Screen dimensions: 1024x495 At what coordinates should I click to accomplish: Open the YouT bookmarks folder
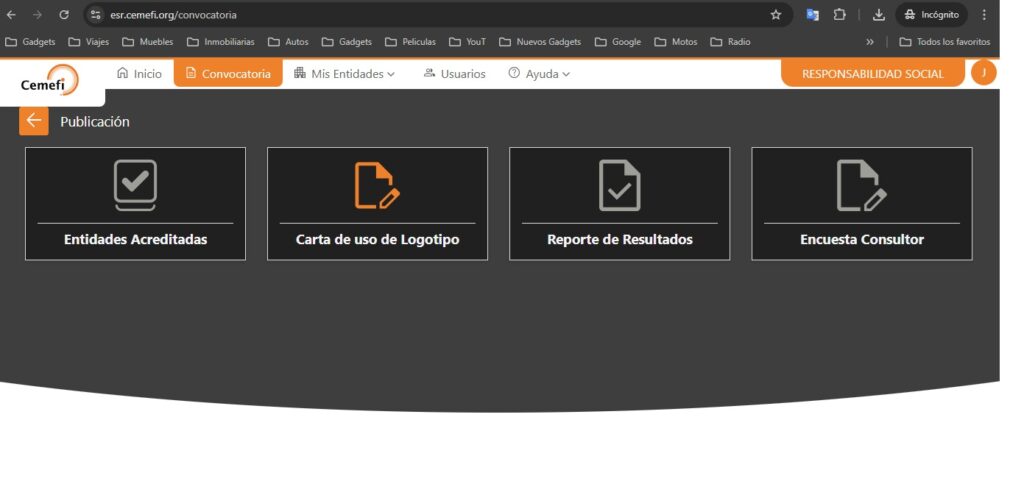[x=468, y=42]
